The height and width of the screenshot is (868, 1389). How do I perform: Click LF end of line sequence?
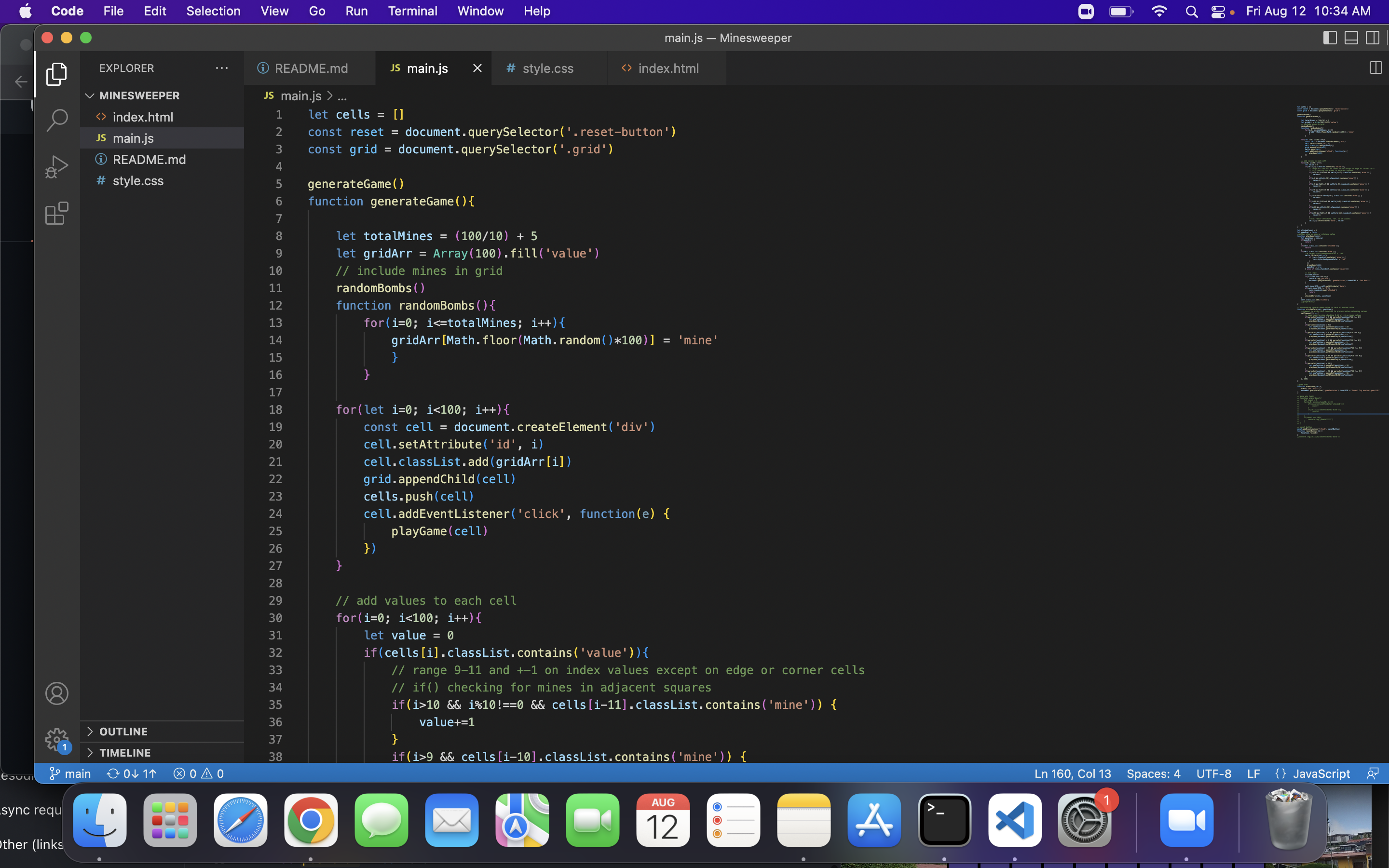coord(1253,773)
